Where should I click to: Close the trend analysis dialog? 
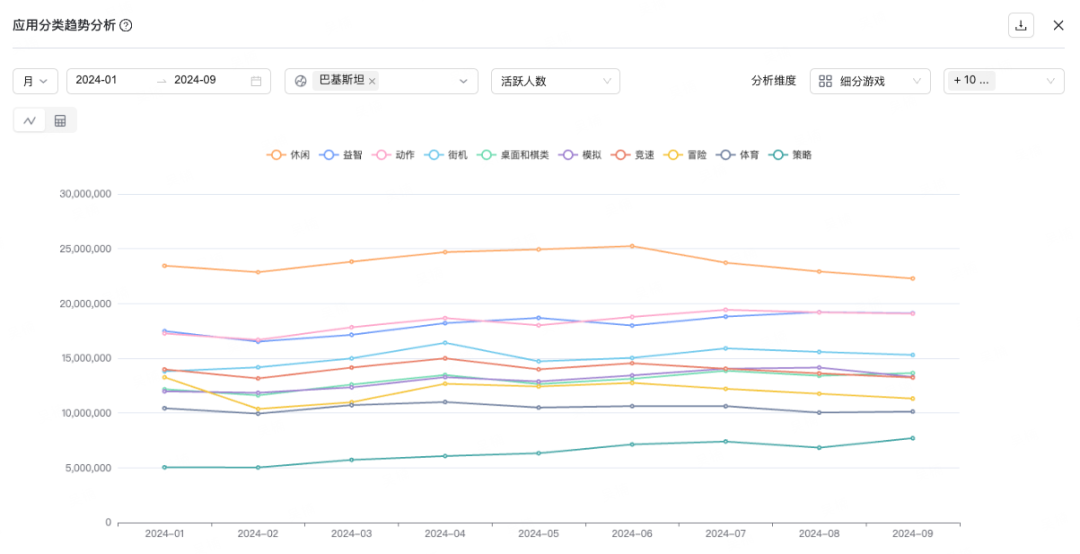pyautogui.click(x=1058, y=25)
